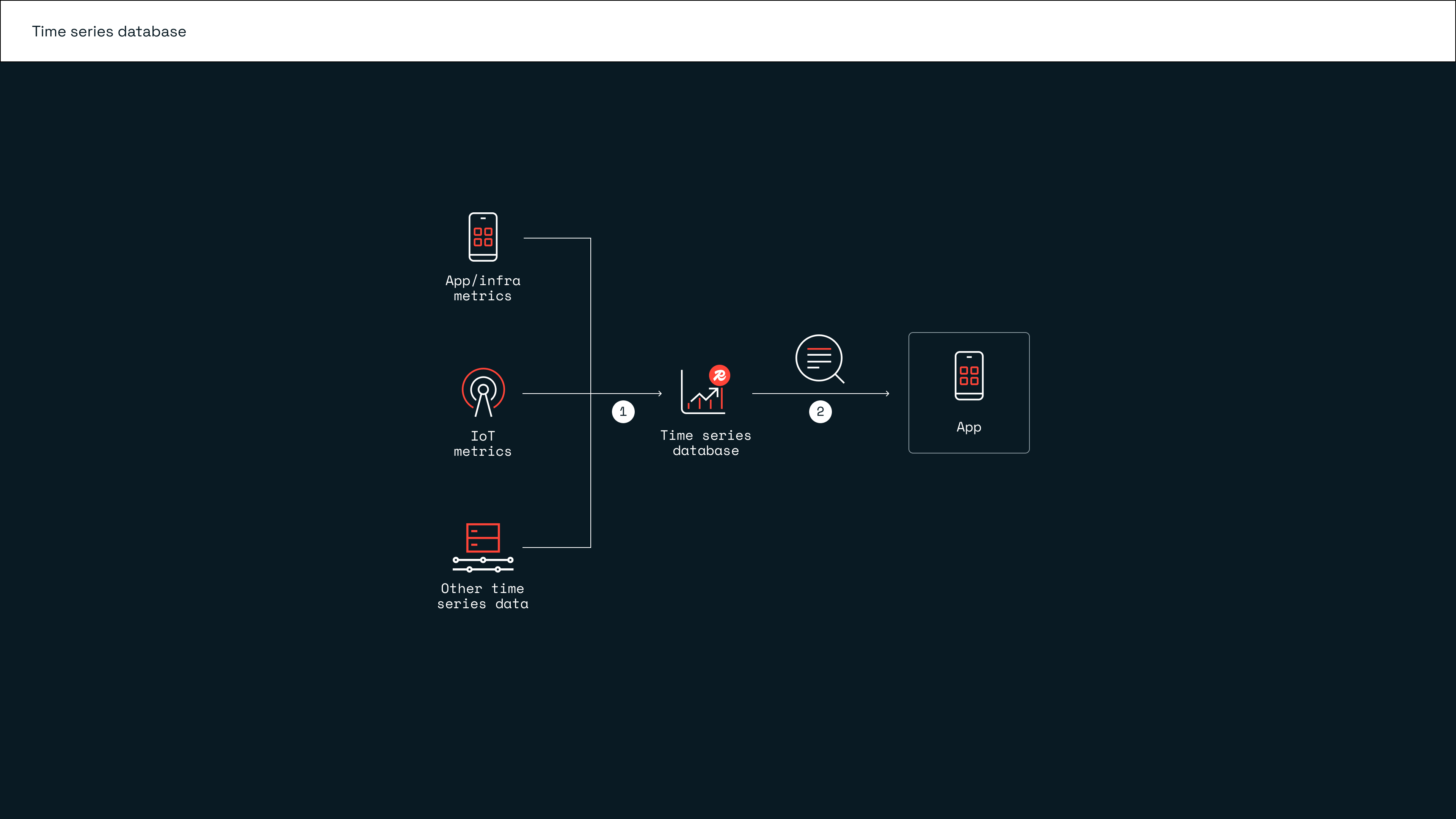Image resolution: width=1456 pixels, height=819 pixels.
Task: Click the step 2 circle marker
Action: point(820,411)
